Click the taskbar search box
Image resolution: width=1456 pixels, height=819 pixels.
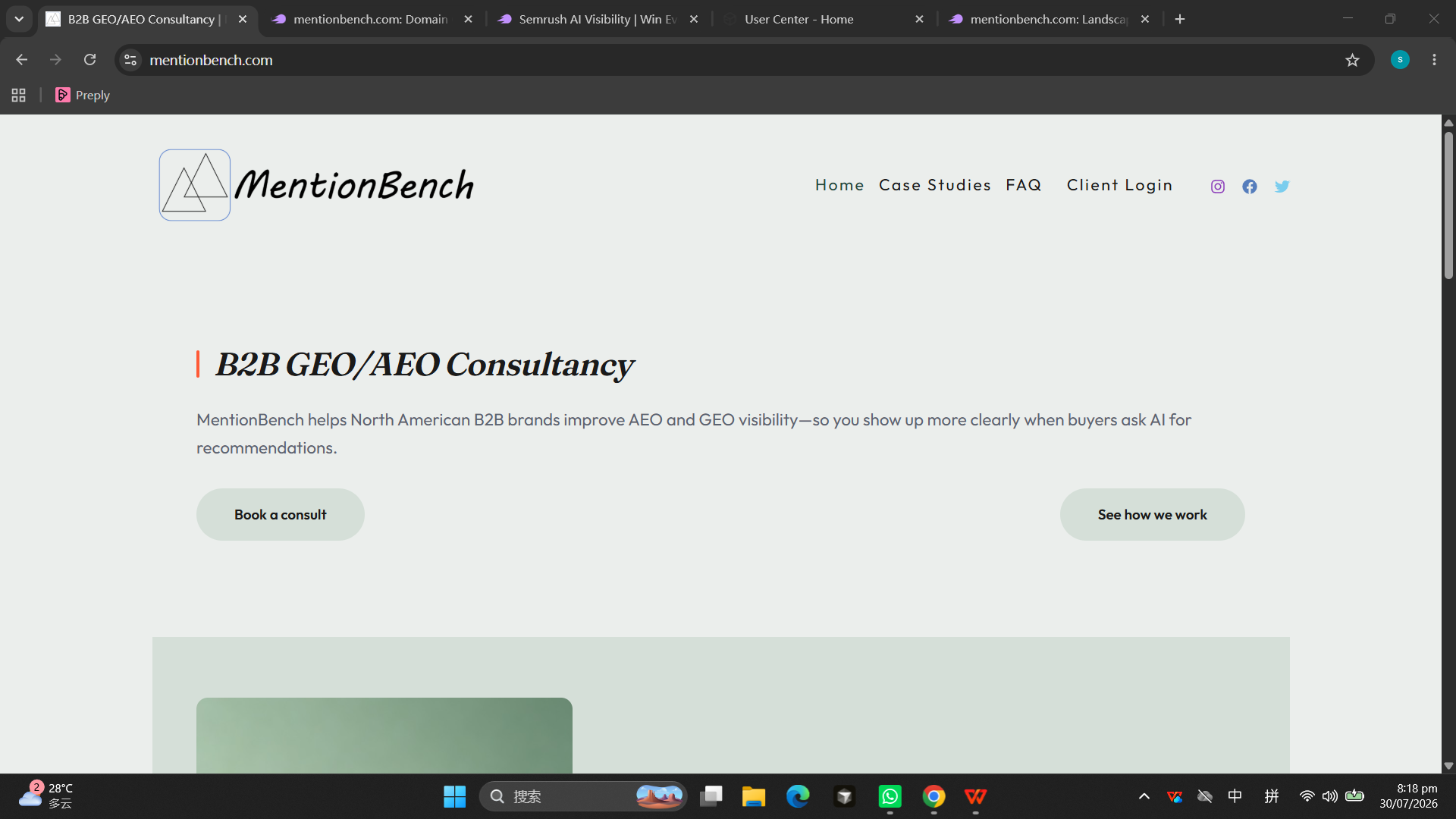click(582, 796)
